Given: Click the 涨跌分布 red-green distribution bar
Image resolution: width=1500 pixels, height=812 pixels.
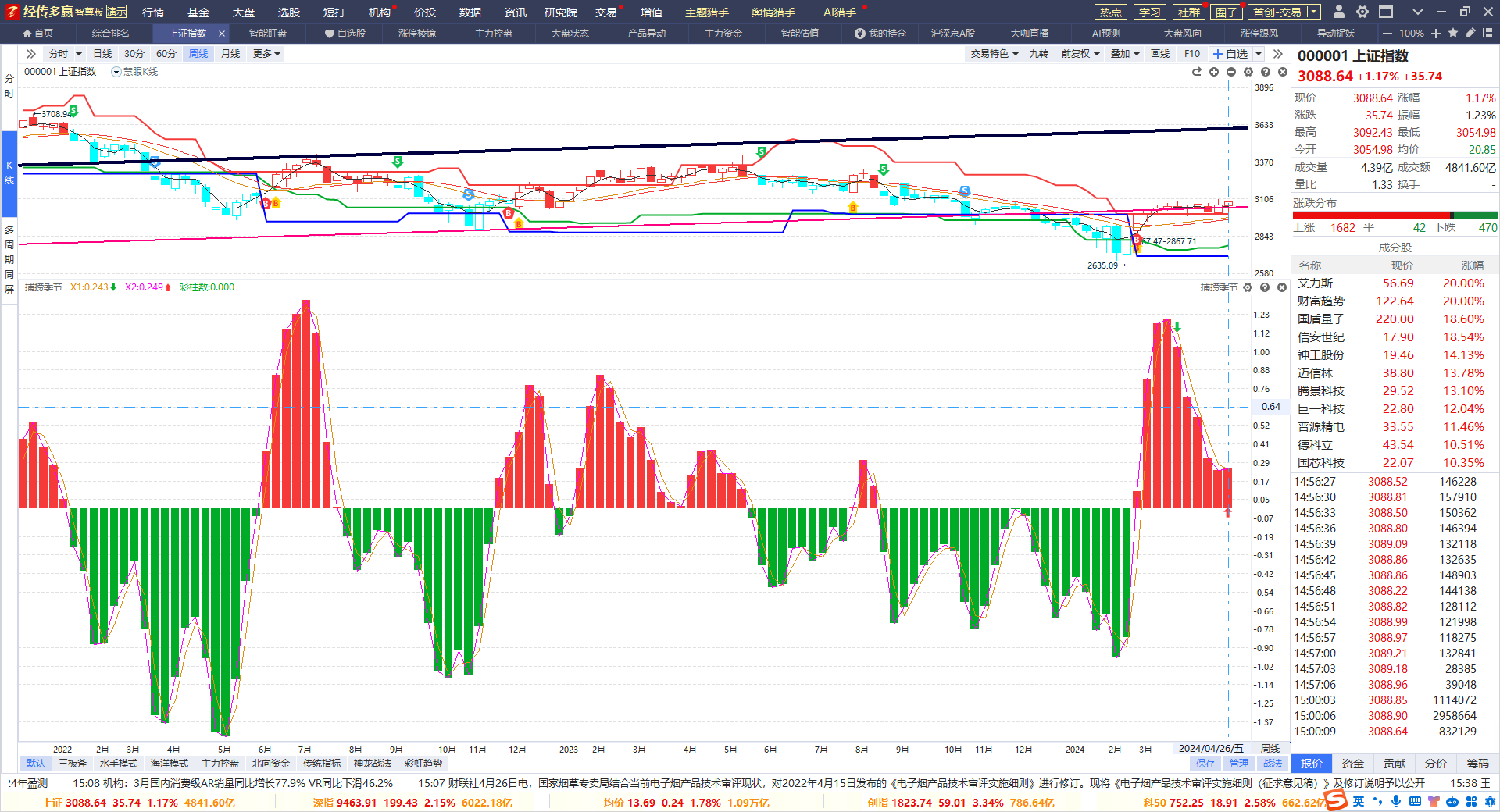Looking at the screenshot, I should (x=1395, y=215).
